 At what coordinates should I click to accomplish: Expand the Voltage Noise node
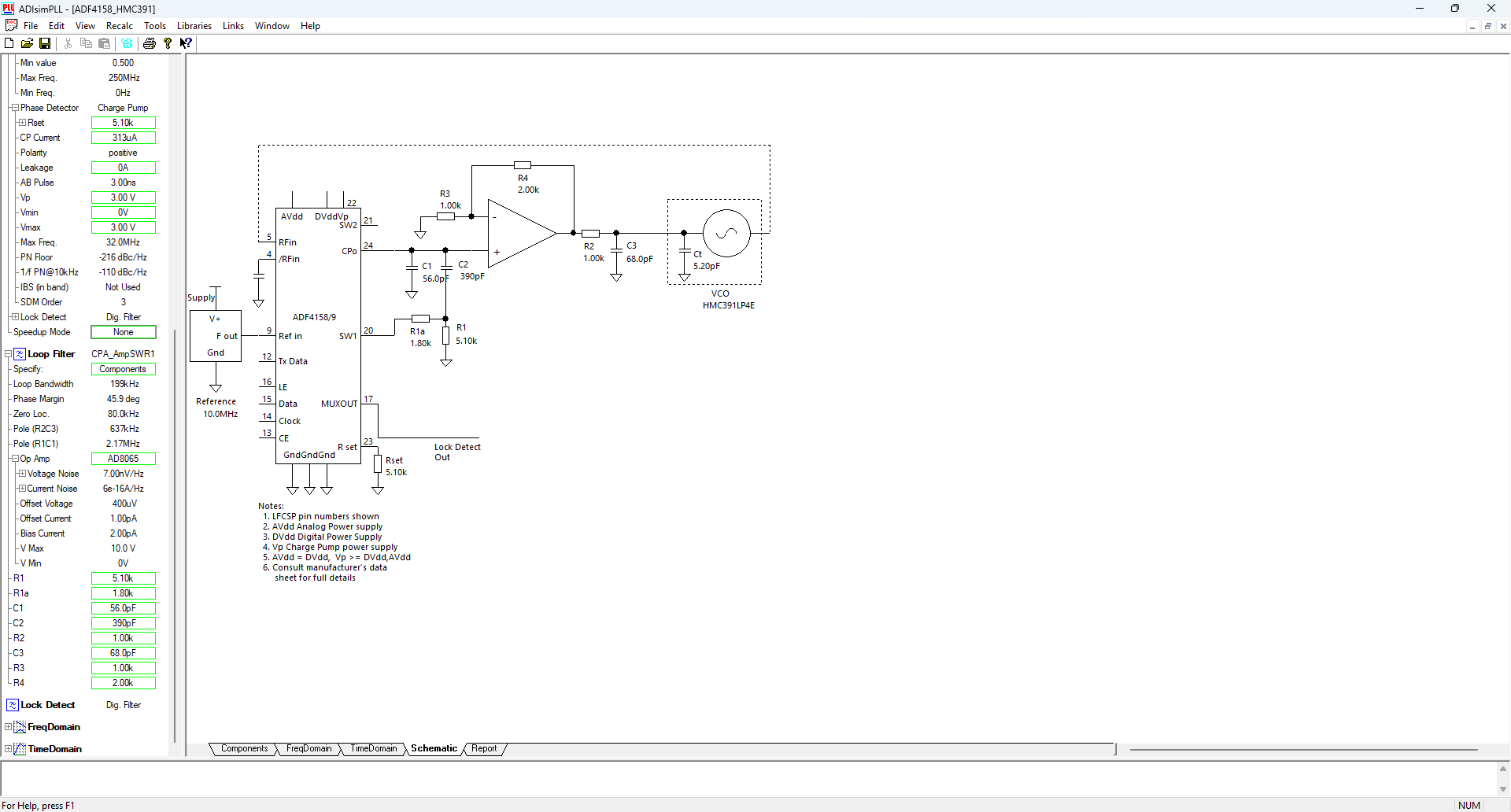pos(23,474)
